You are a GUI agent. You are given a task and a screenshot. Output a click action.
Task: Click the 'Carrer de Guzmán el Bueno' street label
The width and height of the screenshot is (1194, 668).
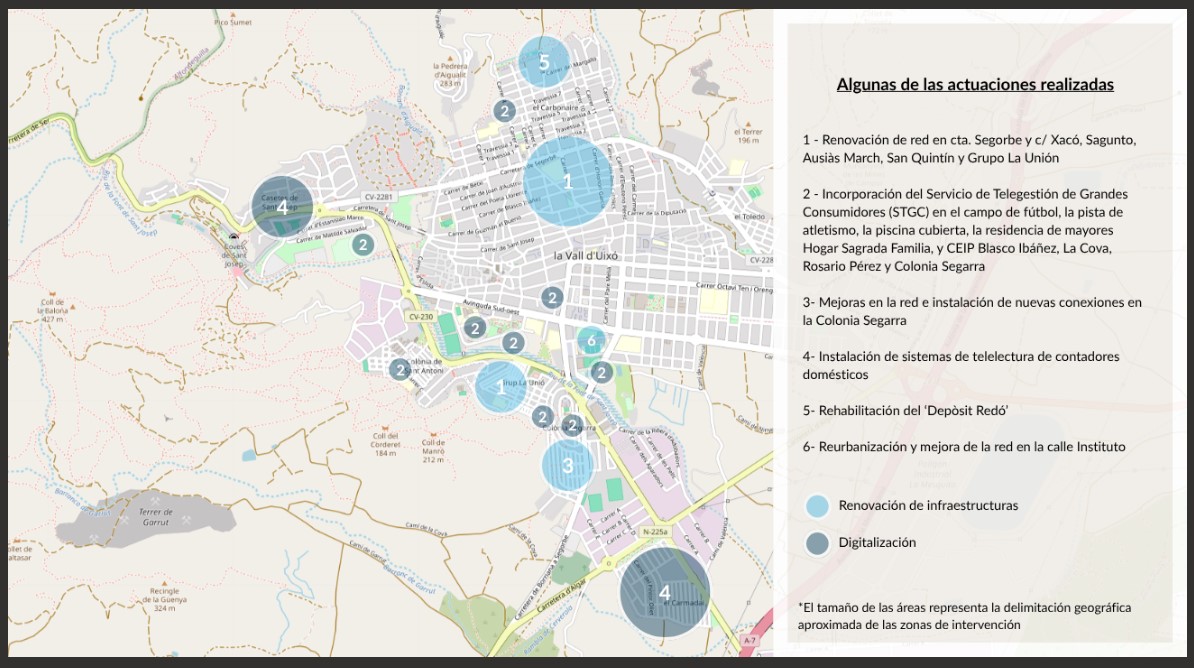pyautogui.click(x=483, y=227)
